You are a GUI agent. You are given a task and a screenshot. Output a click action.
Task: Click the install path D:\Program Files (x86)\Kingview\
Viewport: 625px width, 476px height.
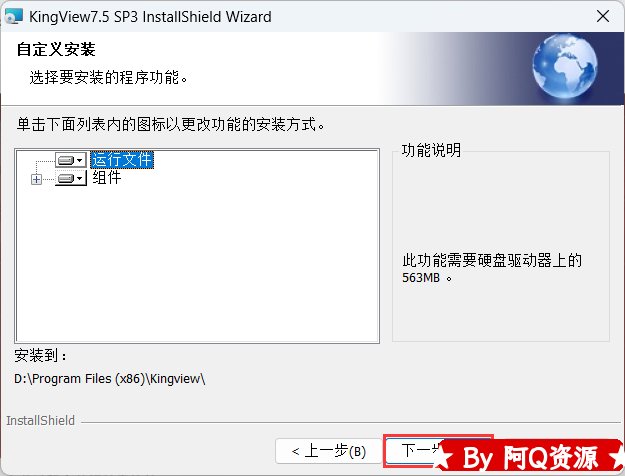coord(110,378)
